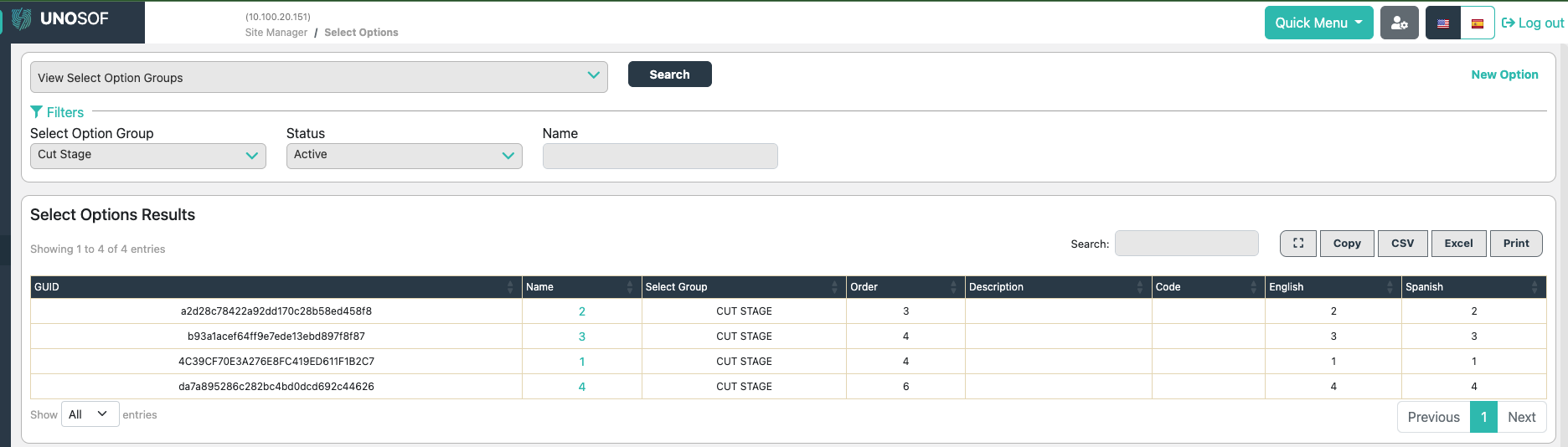Go to pagination page 1
This screenshot has height=447, width=1568.
tap(1483, 417)
